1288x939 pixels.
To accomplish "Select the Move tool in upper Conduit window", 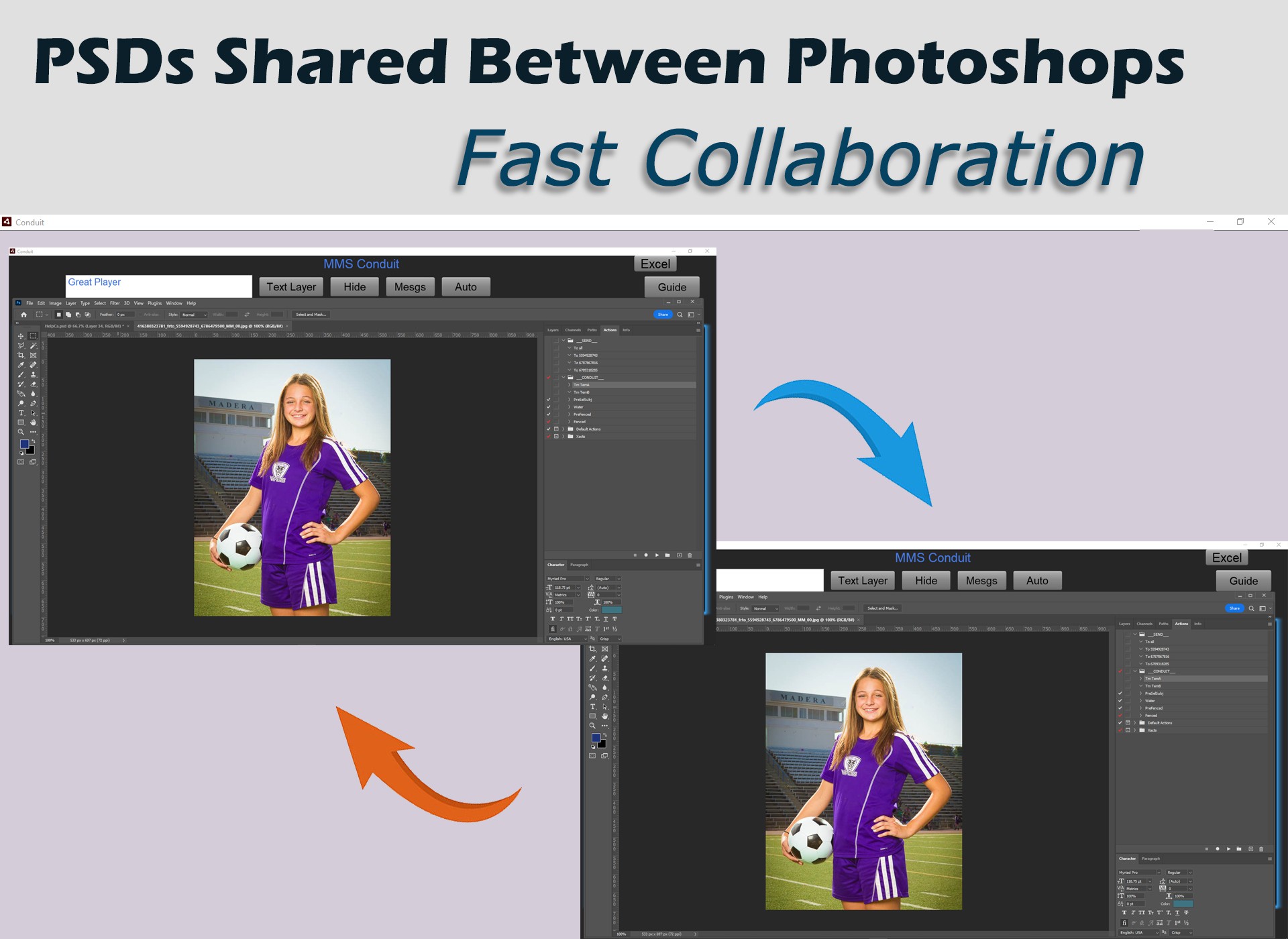I will pos(21,336).
